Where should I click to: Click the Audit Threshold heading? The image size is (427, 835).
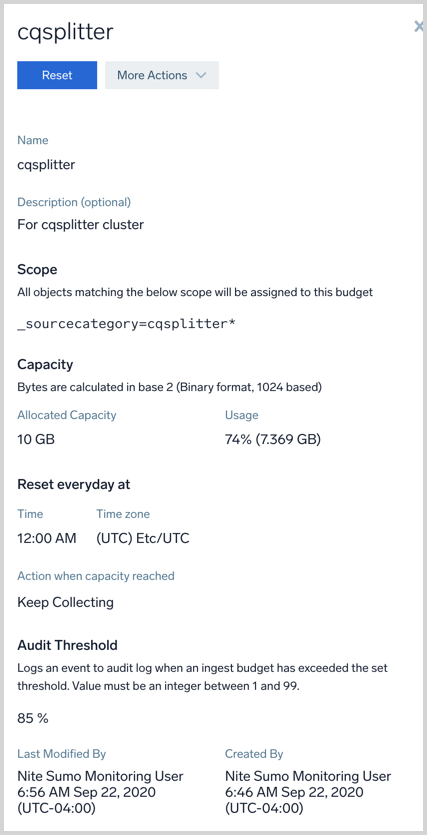(68, 645)
